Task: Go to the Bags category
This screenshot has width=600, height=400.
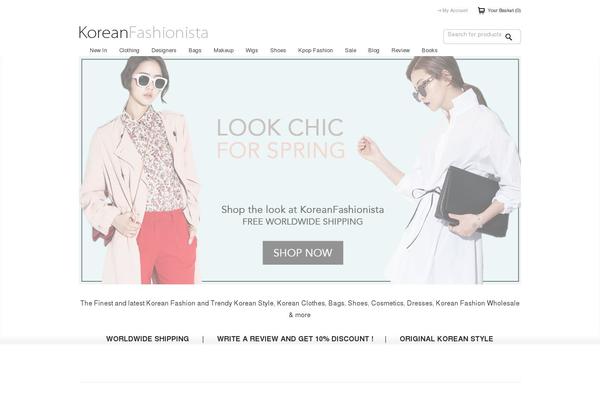Action: 195,50
